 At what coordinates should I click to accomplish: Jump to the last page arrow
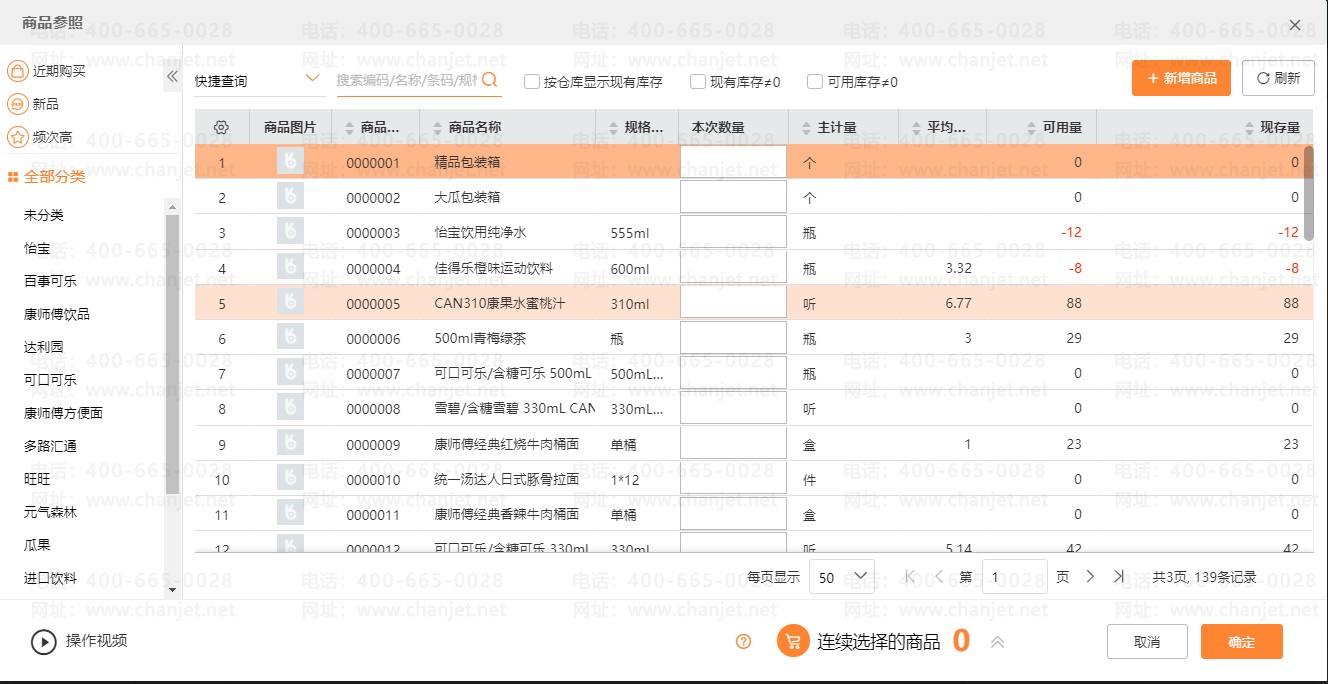(1119, 577)
